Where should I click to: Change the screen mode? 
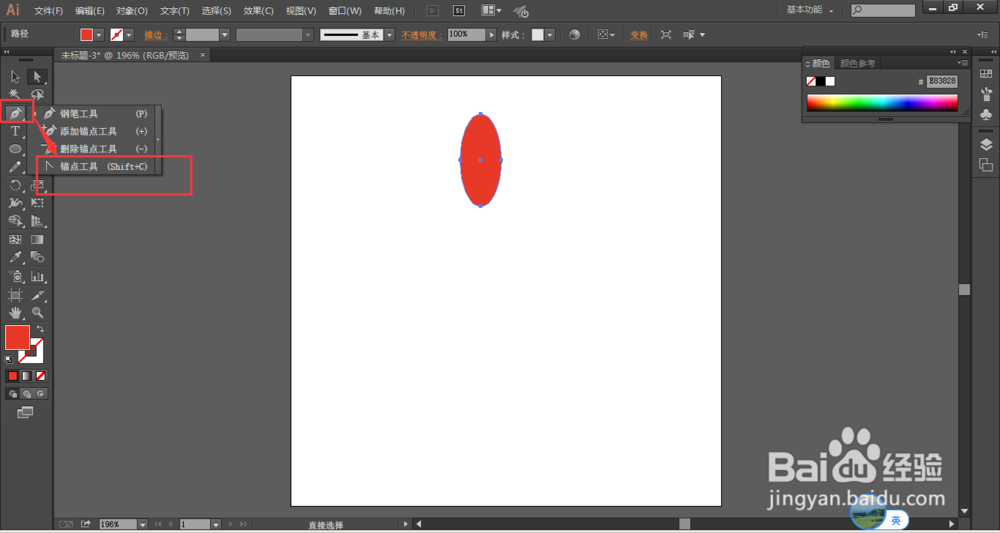tap(25, 413)
